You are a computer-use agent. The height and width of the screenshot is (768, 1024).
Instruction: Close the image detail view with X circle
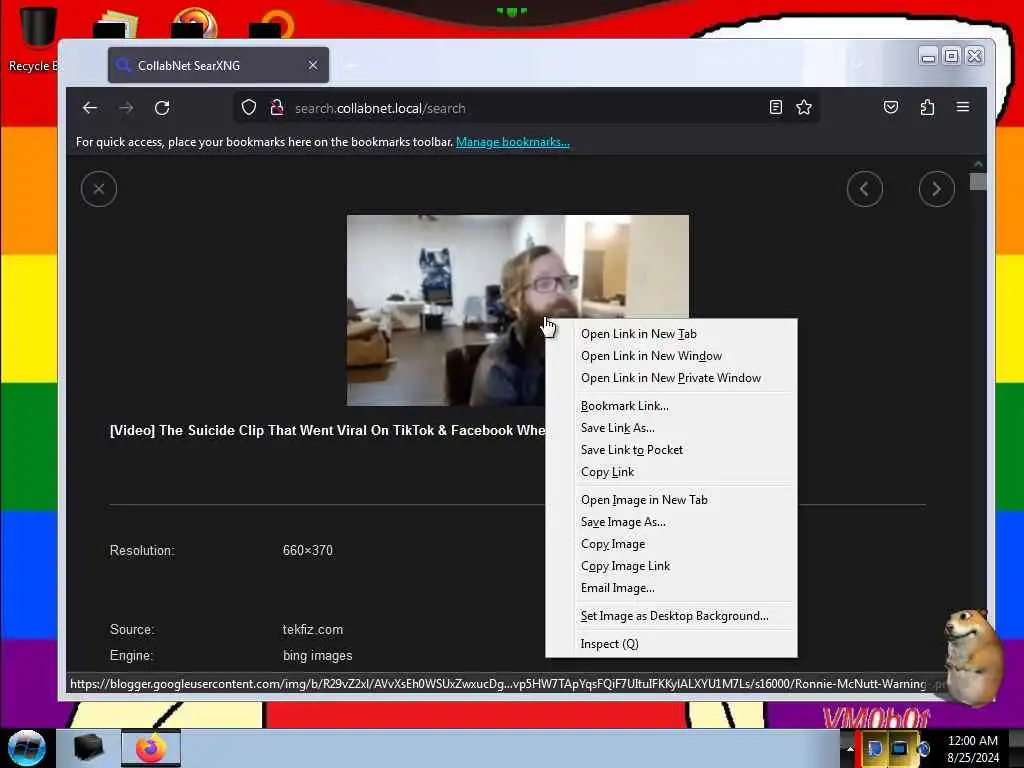(x=99, y=189)
